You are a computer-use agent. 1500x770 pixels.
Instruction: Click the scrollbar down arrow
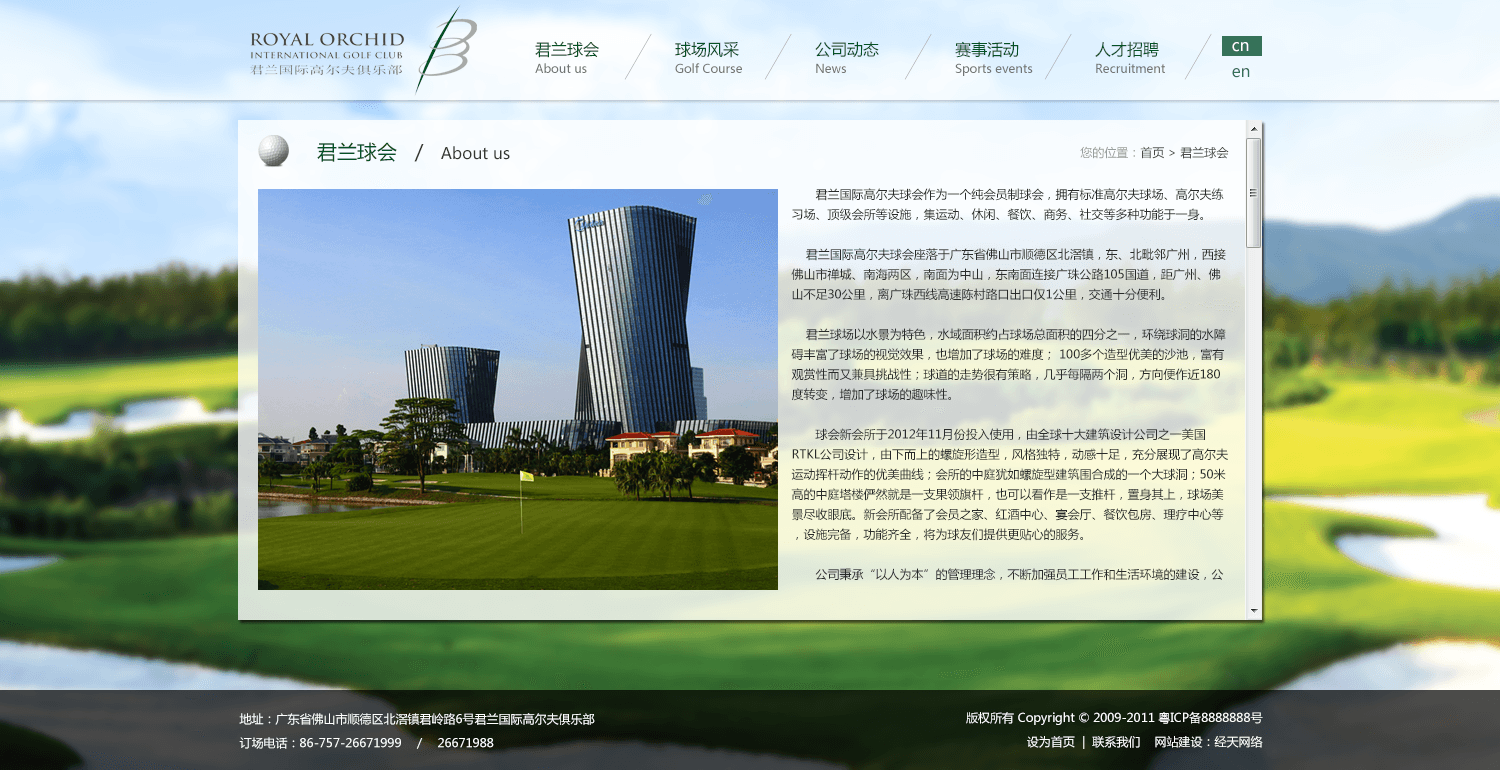pos(1254,610)
